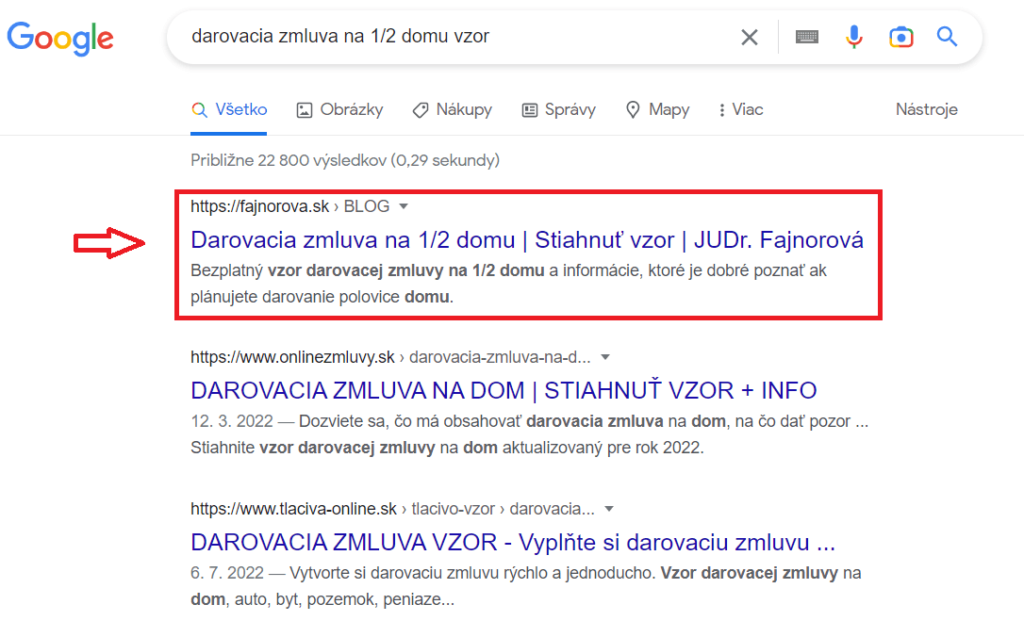
Task: Open DAROVACIA ZMLUVA VZOR Vyplňte si result
Action: (513, 543)
